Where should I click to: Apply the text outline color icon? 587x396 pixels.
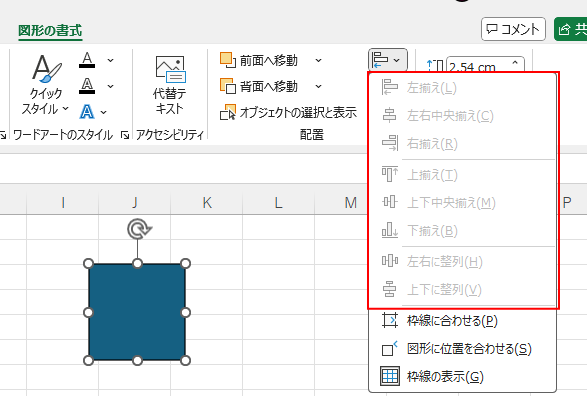[87, 86]
